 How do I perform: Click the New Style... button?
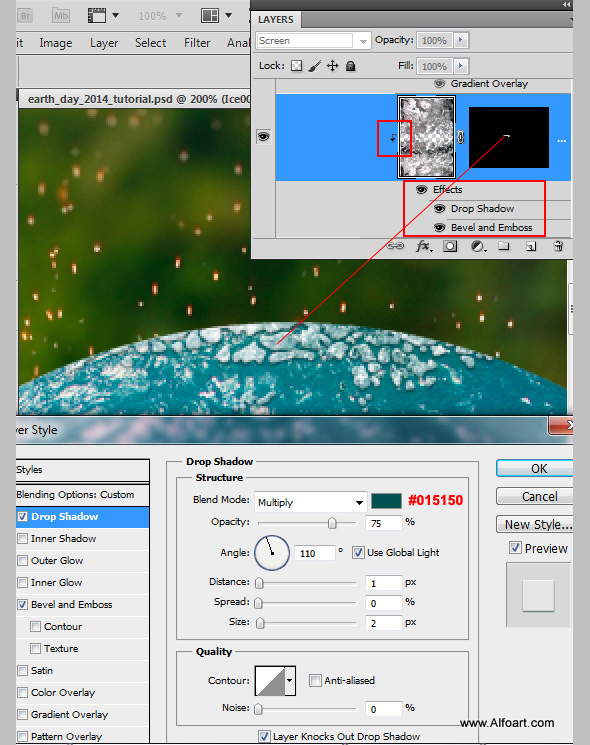534,525
